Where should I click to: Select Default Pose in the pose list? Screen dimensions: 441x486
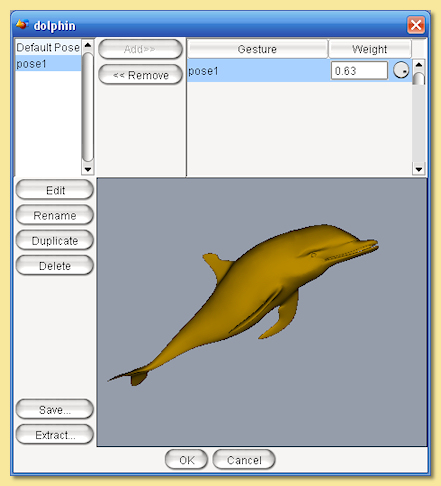pyautogui.click(x=48, y=47)
